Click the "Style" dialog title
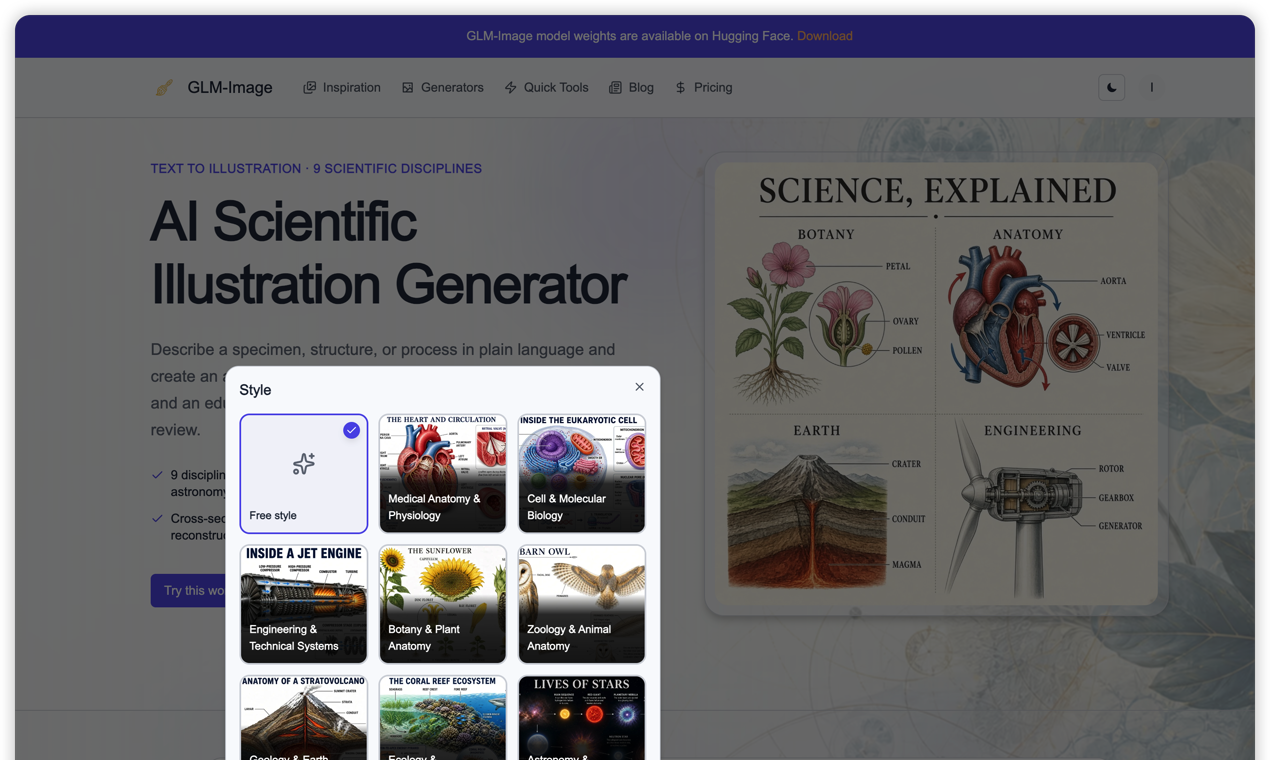This screenshot has width=1270, height=760. pyautogui.click(x=255, y=390)
